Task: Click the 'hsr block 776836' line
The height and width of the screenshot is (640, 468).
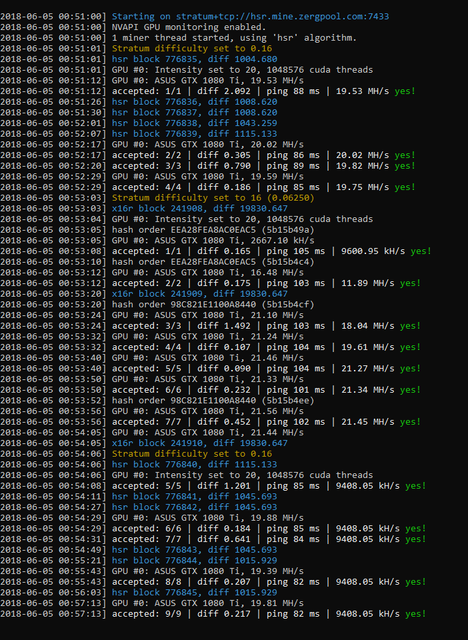Action: [139, 102]
